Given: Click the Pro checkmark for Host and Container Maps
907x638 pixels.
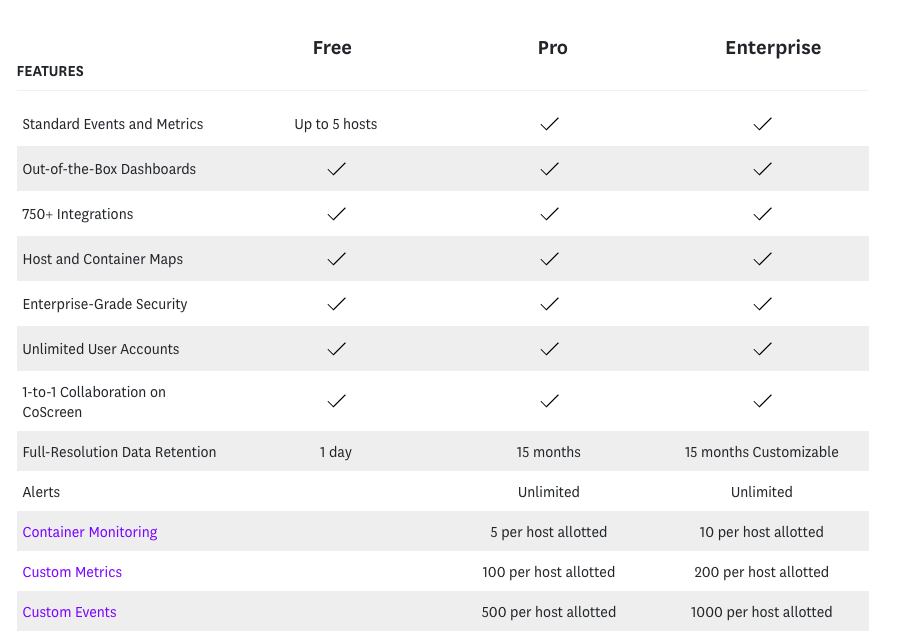Looking at the screenshot, I should click(x=550, y=259).
